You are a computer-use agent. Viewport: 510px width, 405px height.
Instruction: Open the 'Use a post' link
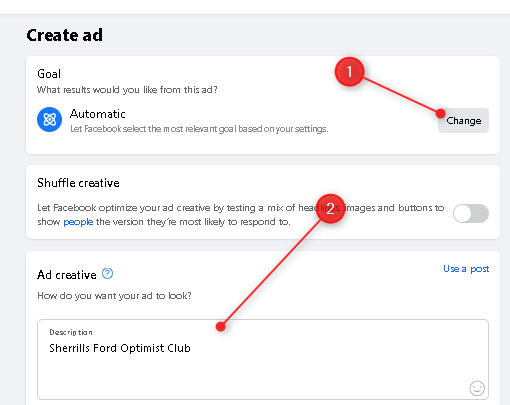pyautogui.click(x=466, y=269)
